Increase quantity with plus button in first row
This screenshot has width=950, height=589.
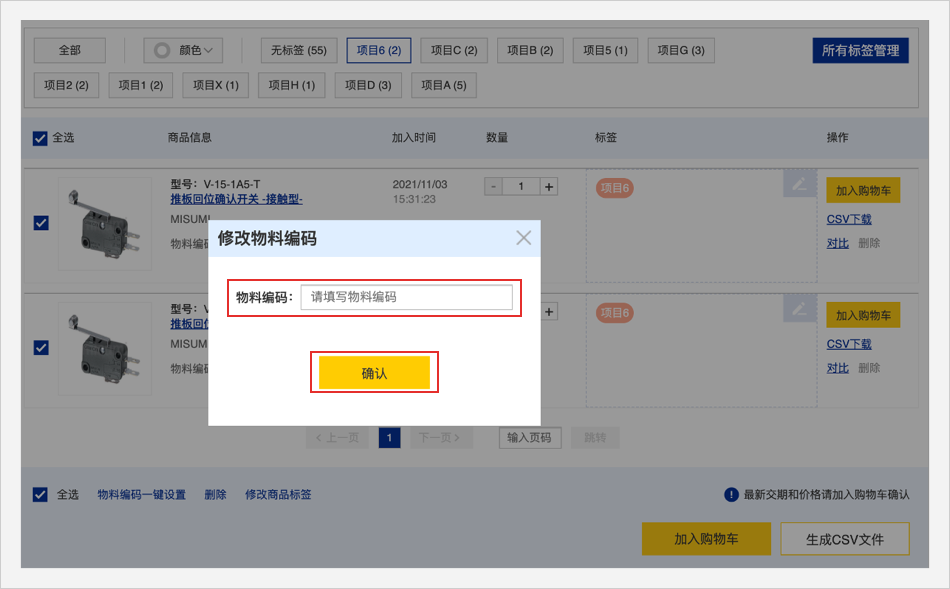(x=549, y=187)
